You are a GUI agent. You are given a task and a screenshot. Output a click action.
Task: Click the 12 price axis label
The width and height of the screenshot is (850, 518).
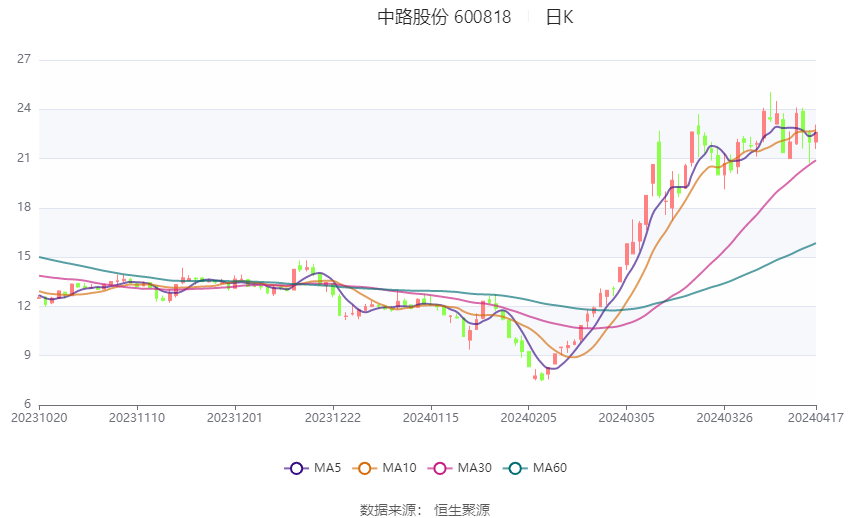(24, 306)
